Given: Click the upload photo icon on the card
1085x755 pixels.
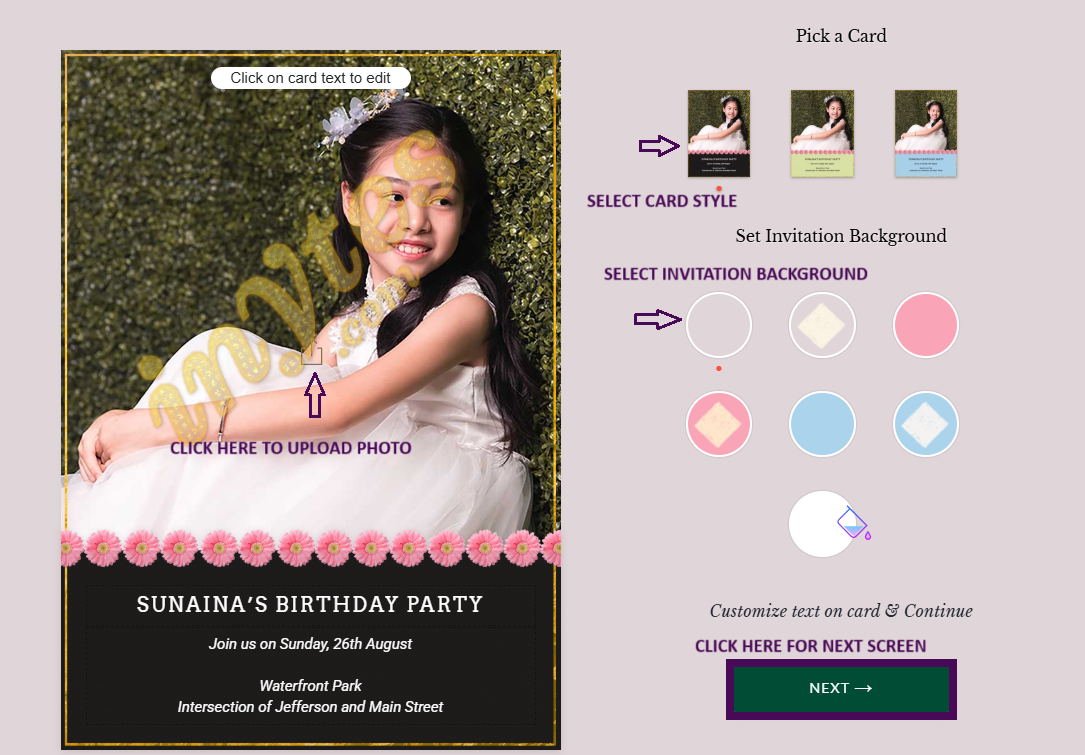Looking at the screenshot, I should pos(313,354).
